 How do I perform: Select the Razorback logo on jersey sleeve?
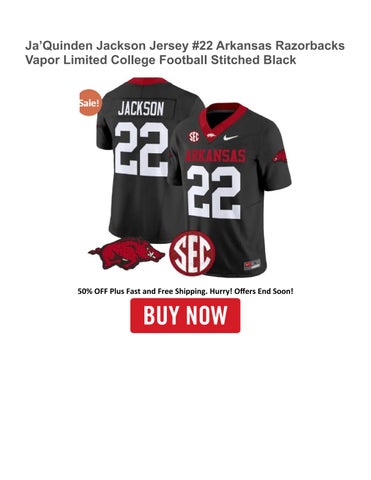pyautogui.click(x=279, y=157)
